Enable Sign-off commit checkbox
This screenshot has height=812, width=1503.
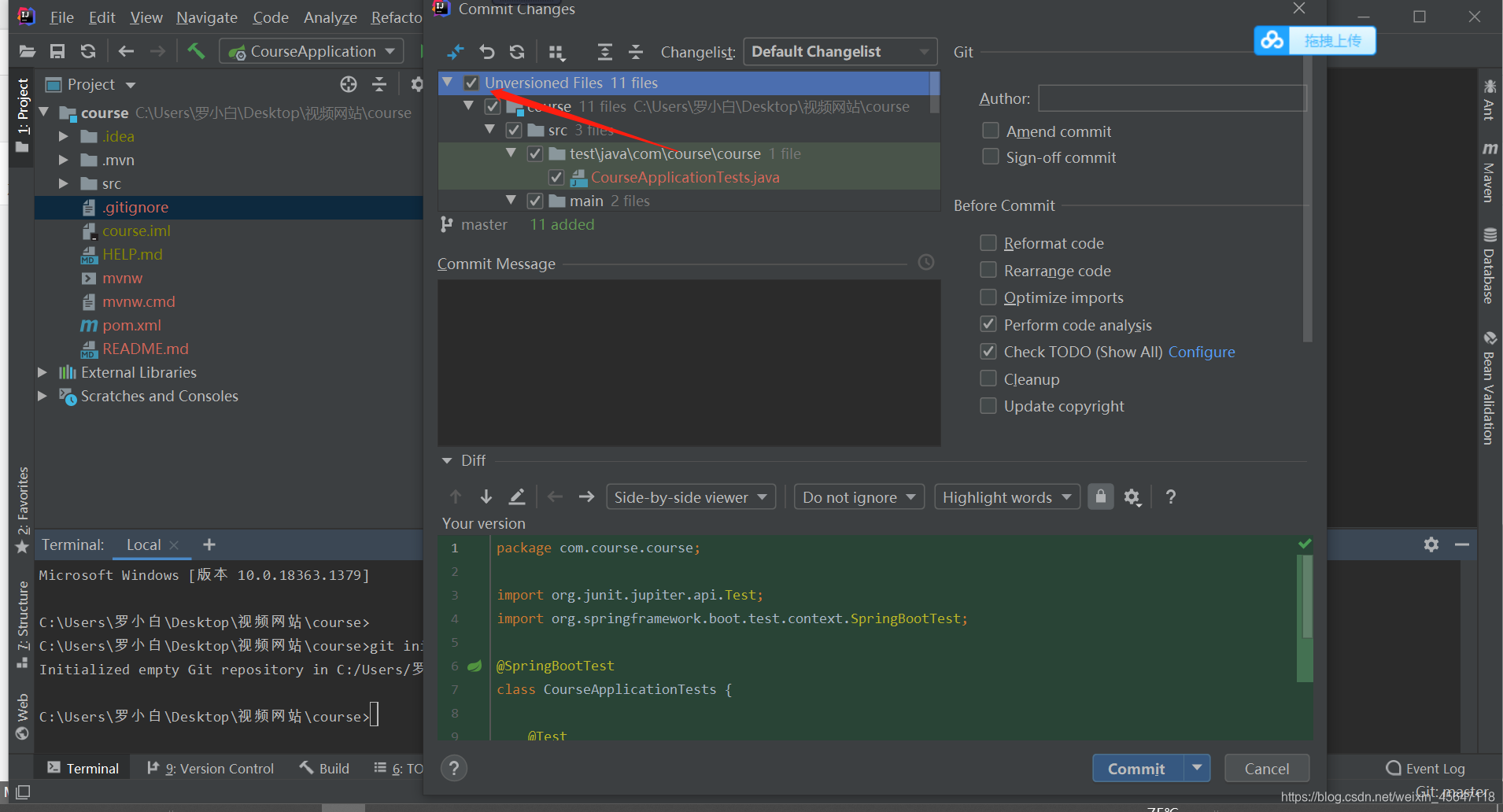click(x=991, y=157)
